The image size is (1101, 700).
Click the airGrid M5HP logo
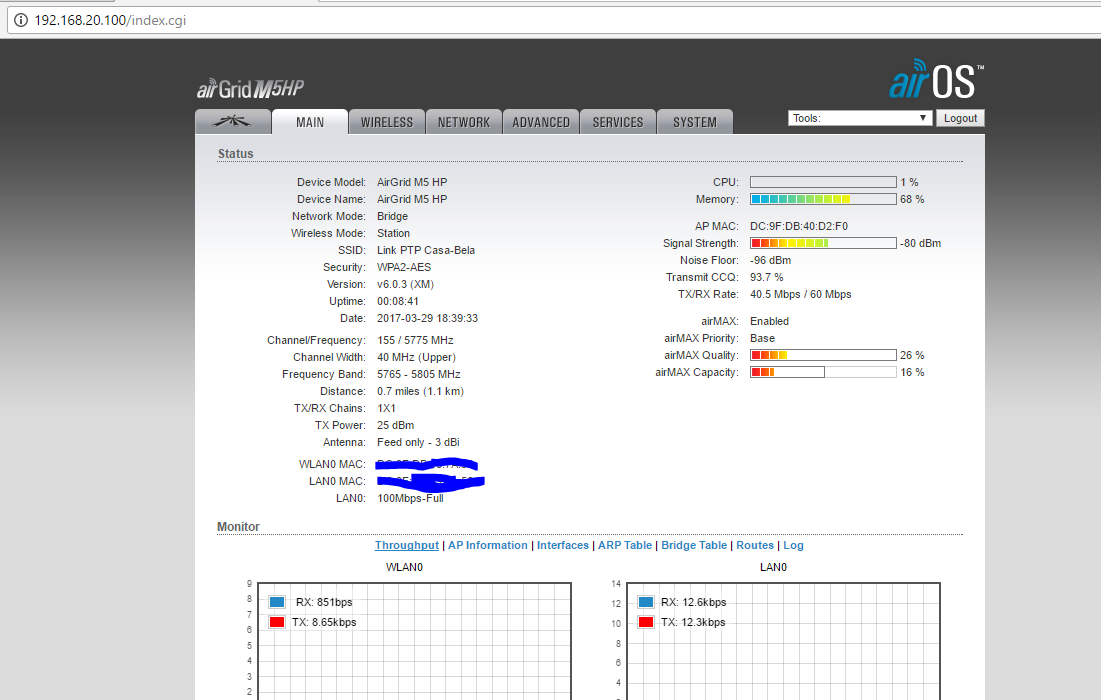[x=250, y=88]
